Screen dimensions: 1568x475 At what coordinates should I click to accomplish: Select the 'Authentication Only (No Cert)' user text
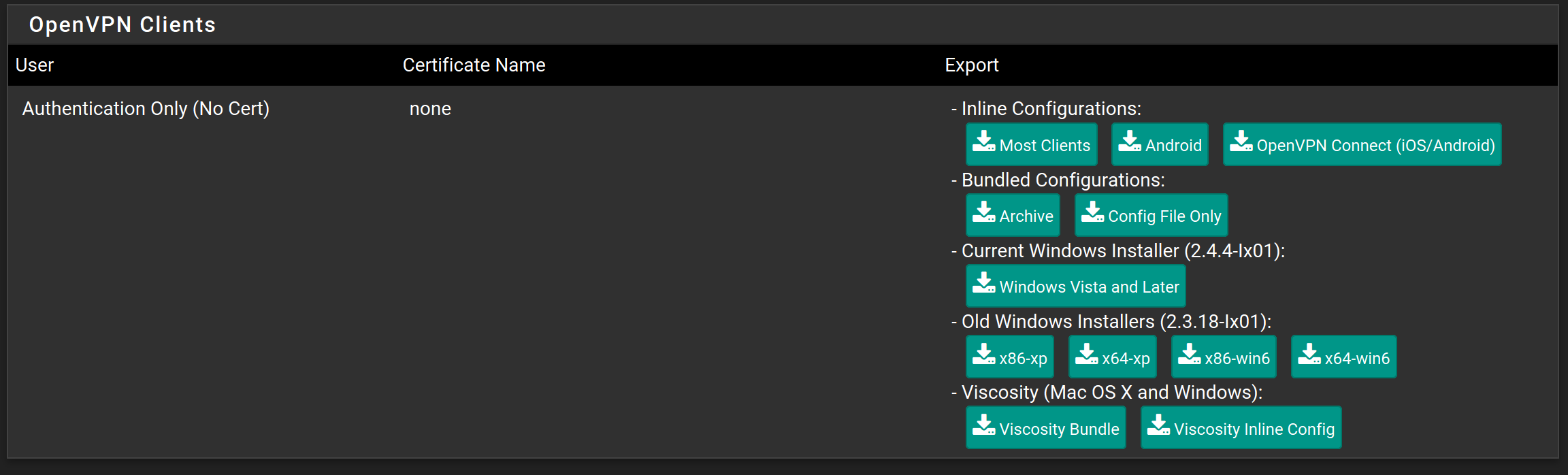(x=146, y=108)
